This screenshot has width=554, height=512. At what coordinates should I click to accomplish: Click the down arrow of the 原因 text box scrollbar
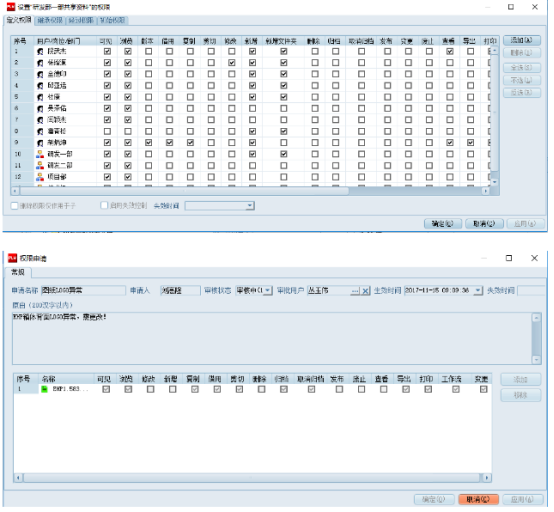[537, 360]
